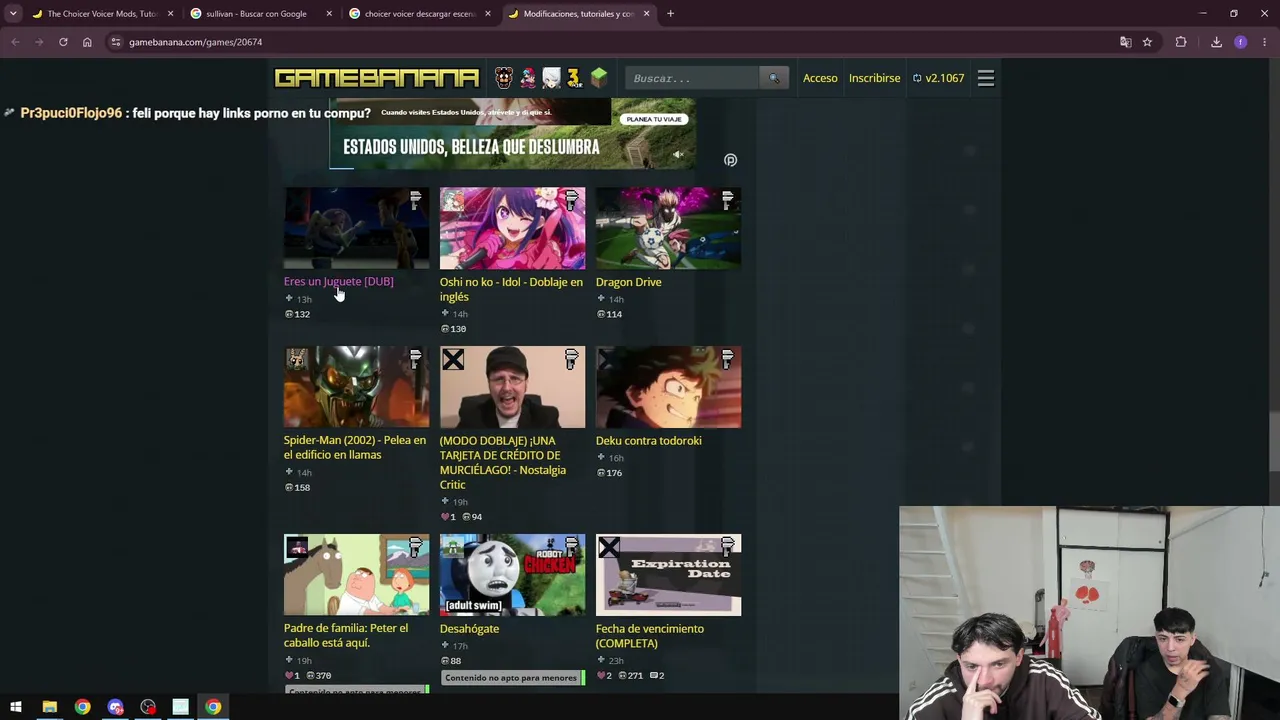Bookmark this page with the star icon
Viewport: 1280px width, 720px height.
(1147, 42)
